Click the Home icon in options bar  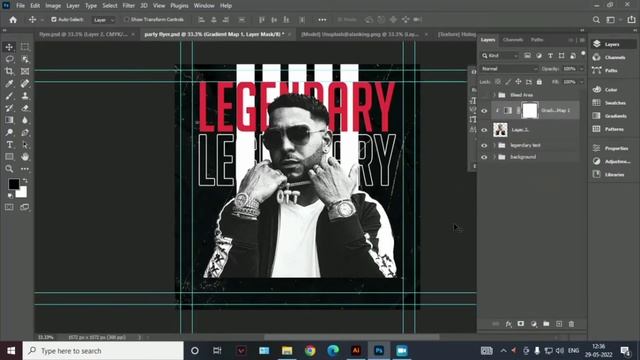13,20
